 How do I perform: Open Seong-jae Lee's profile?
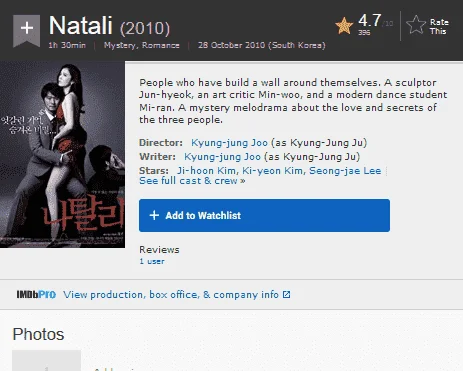[x=345, y=171]
